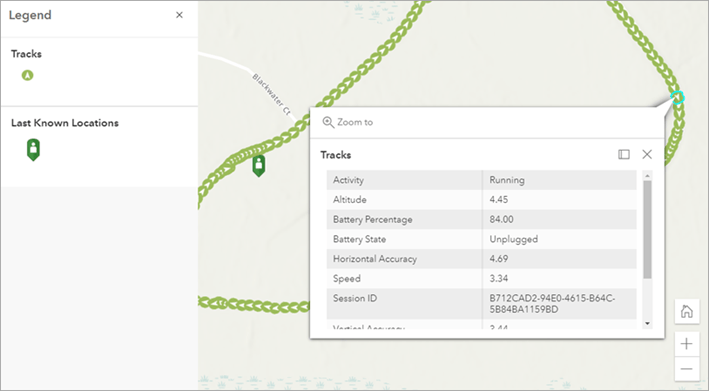Select the Running activity value
Image resolution: width=709 pixels, height=391 pixels.
[x=507, y=180]
